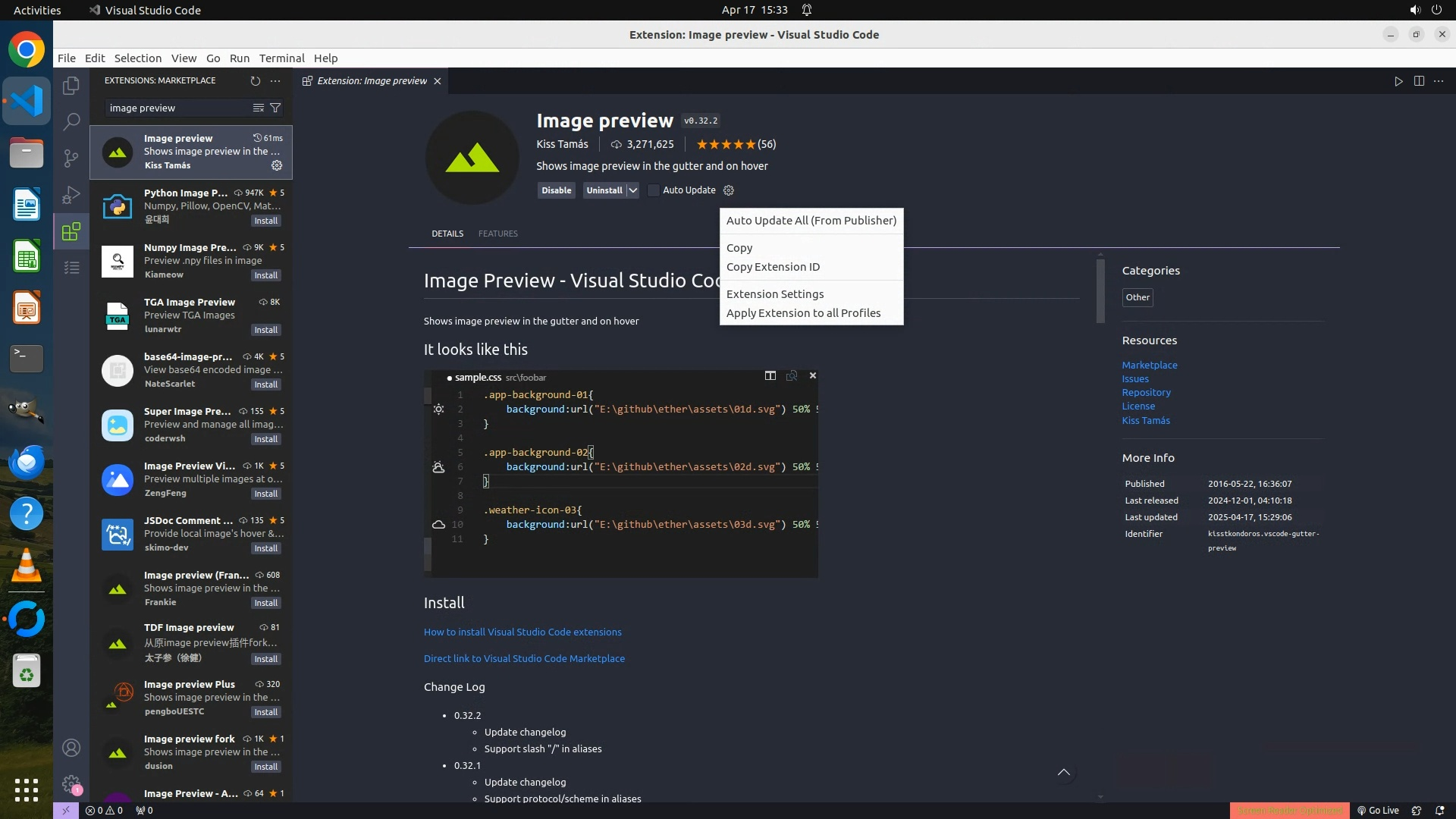Click the filter extensions funnel icon

(x=275, y=108)
